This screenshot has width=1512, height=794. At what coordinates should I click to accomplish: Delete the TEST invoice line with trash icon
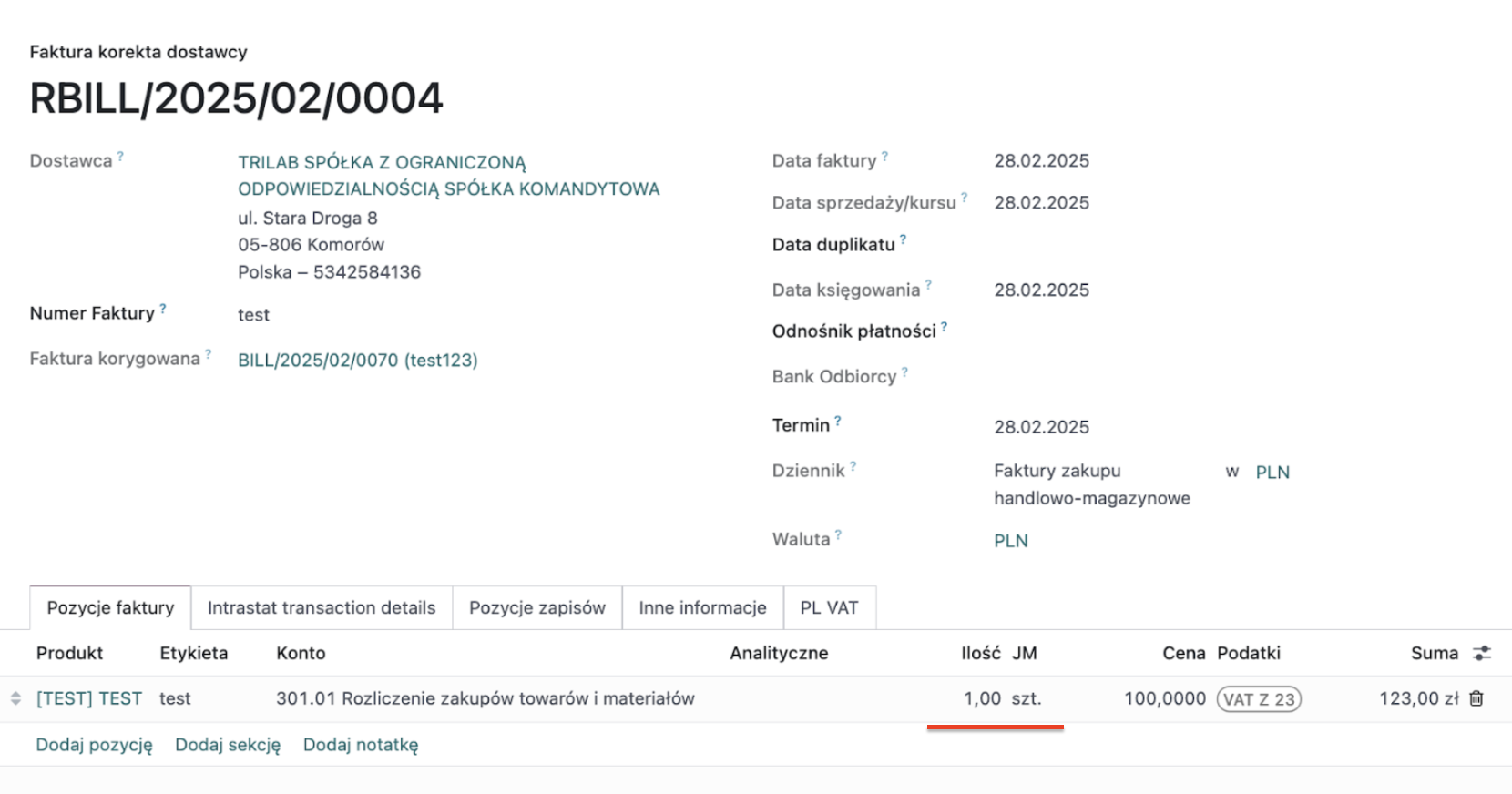[1476, 698]
